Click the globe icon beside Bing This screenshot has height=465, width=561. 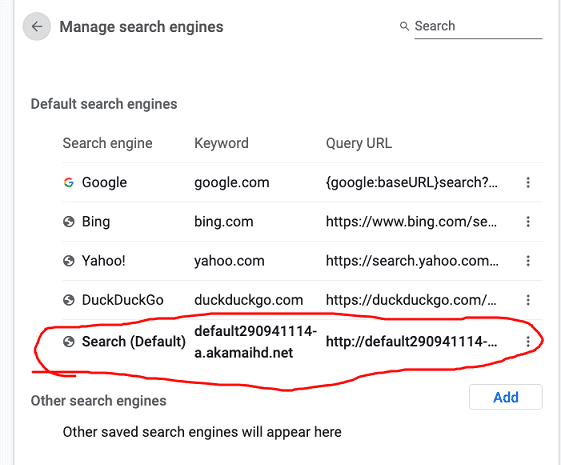click(x=68, y=221)
